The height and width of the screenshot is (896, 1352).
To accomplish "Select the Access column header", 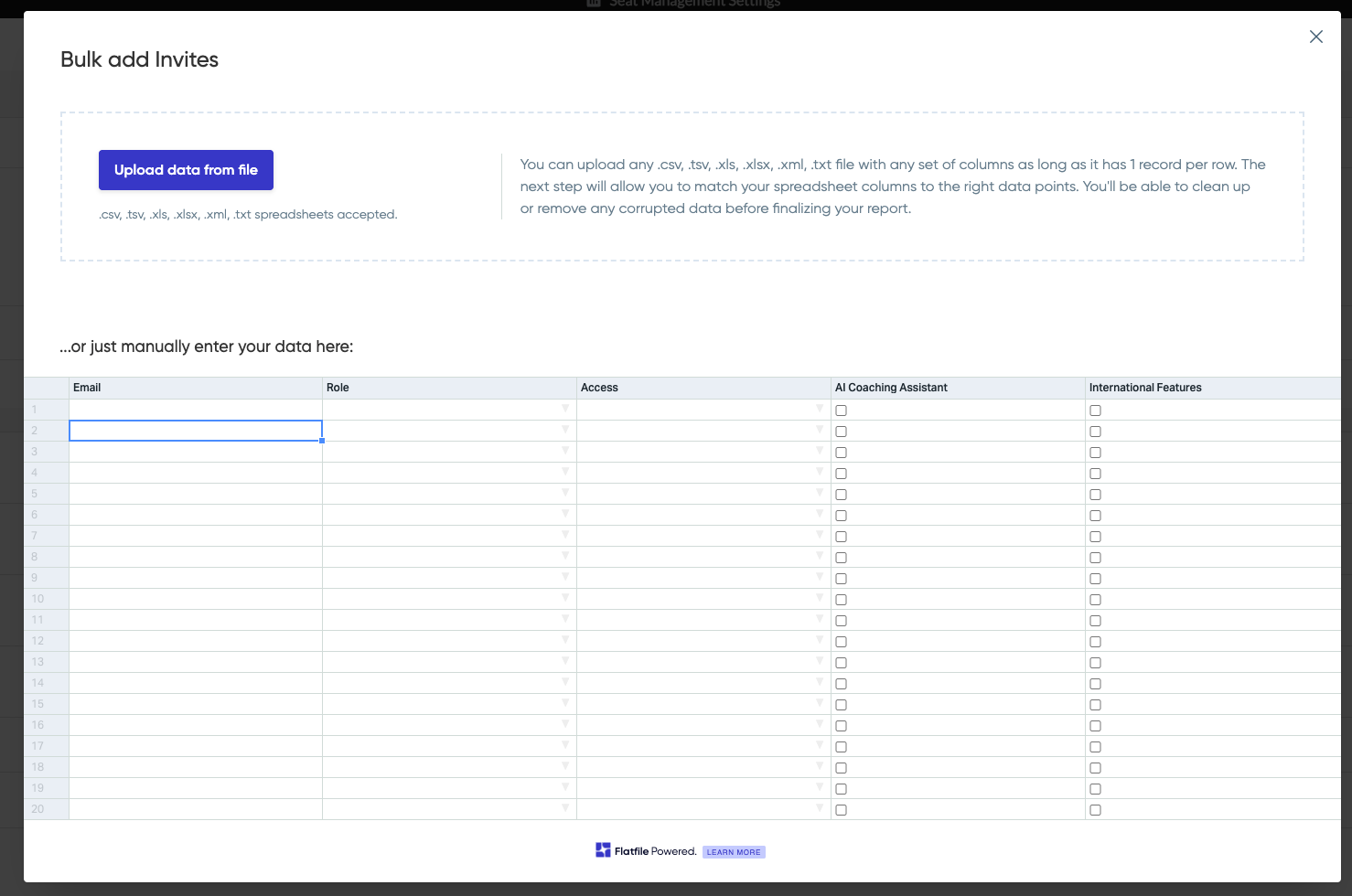I will point(703,388).
